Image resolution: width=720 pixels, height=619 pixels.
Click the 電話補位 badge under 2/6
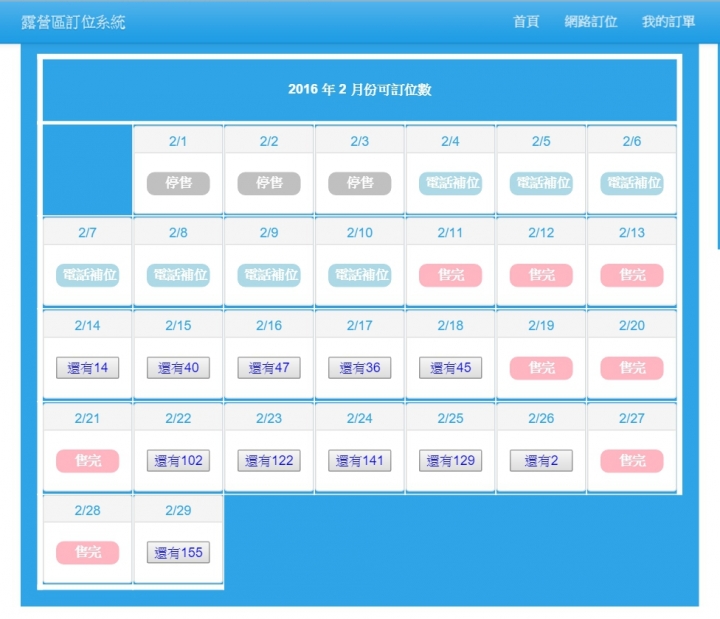[632, 183]
